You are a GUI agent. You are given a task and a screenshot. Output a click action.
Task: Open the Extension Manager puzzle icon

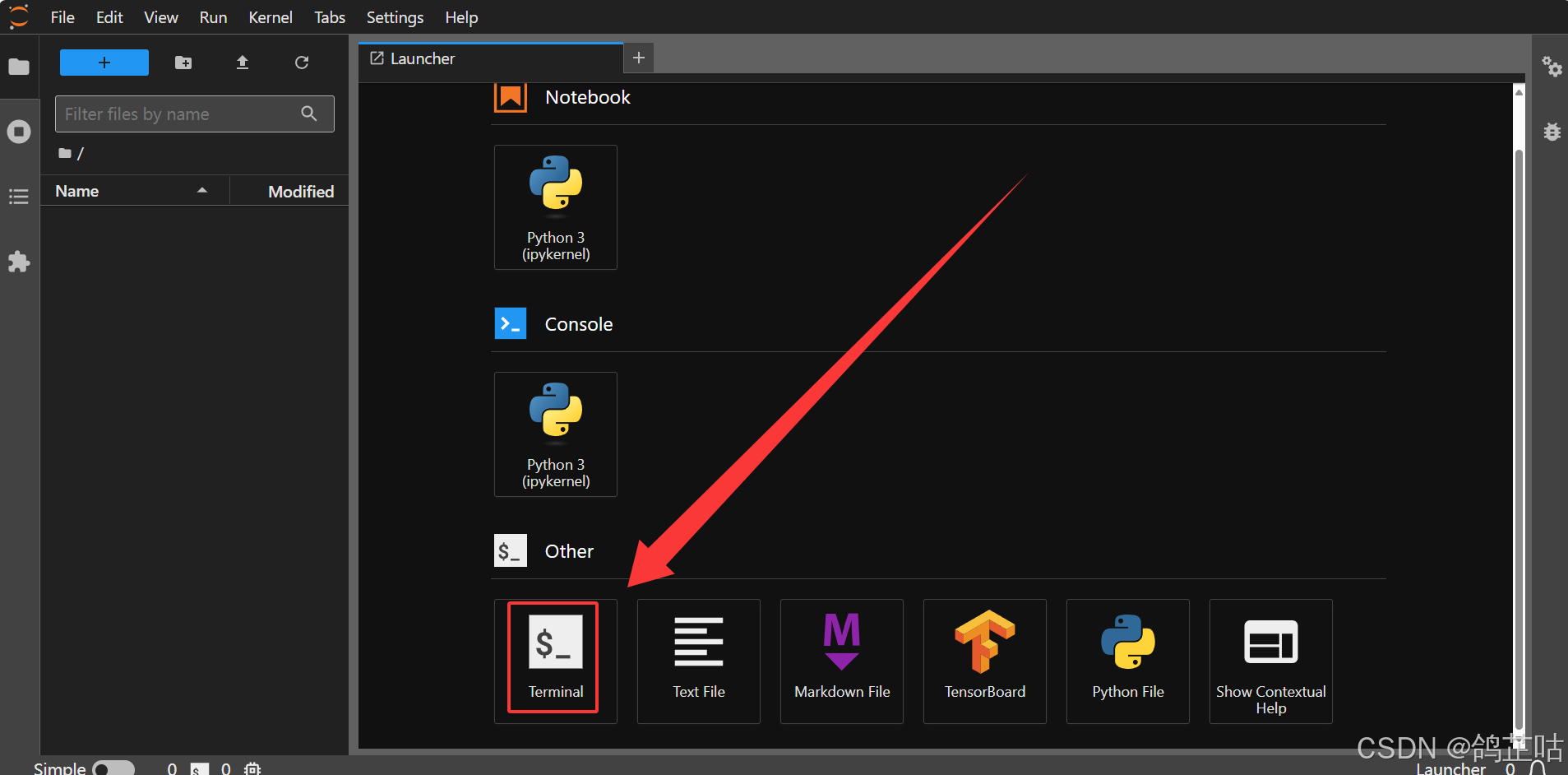[x=19, y=262]
